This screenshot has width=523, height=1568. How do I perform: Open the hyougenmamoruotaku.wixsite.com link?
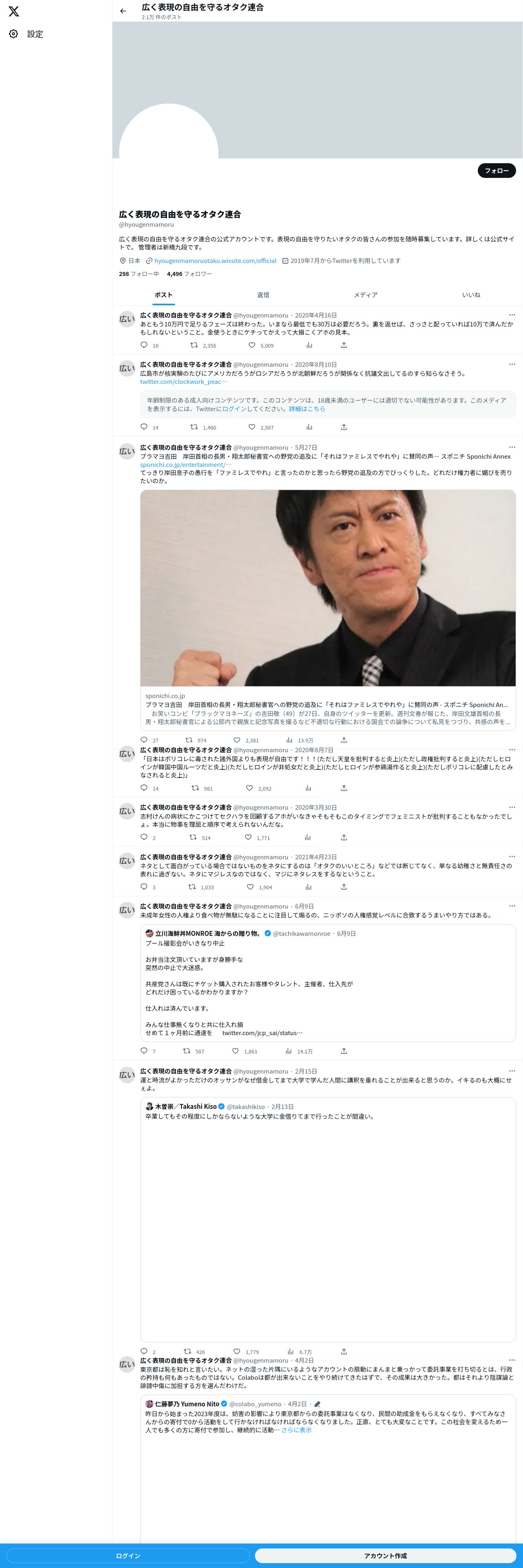coord(215,261)
